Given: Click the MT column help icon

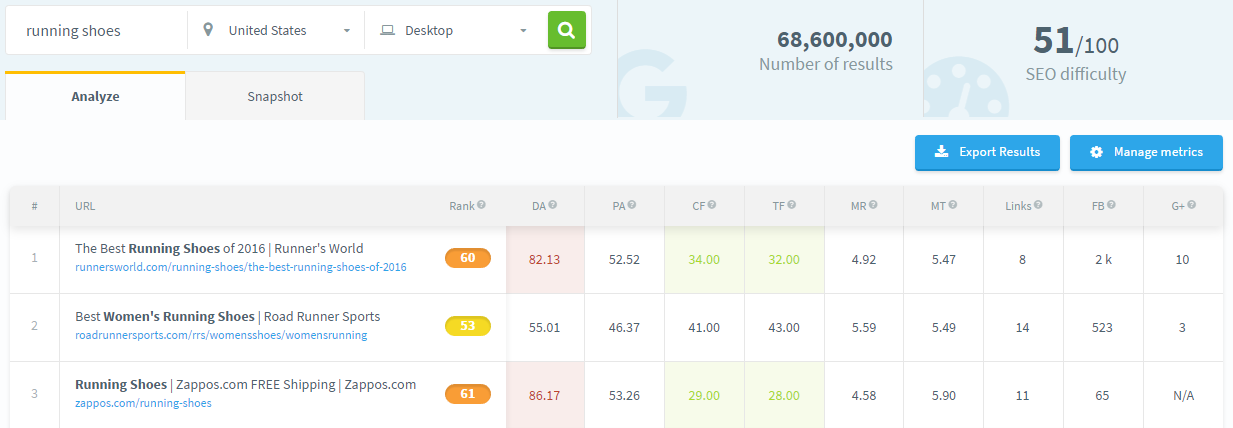Looking at the screenshot, I should 952,205.
